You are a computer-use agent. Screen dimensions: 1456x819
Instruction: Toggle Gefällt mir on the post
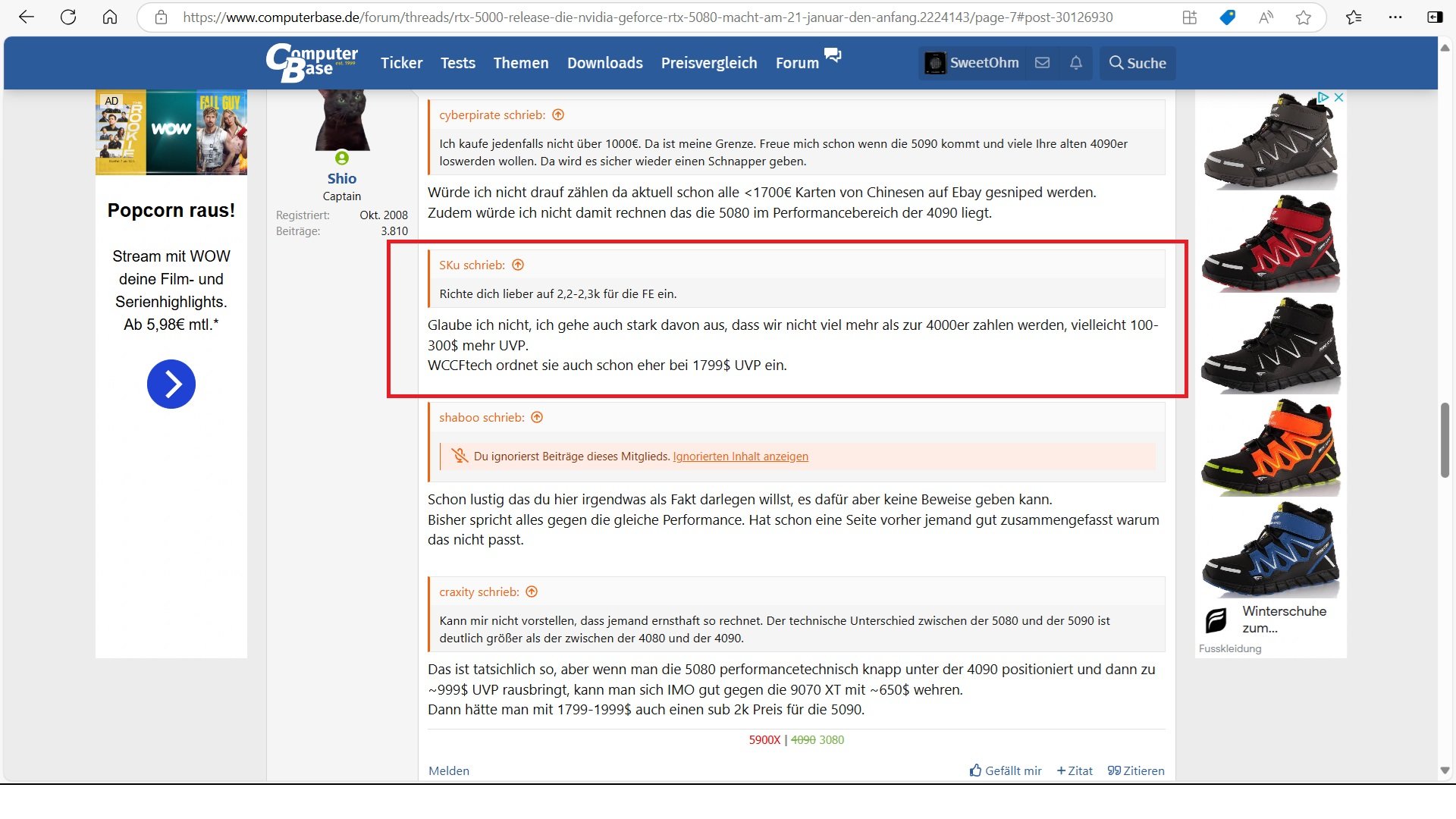pos(1006,770)
